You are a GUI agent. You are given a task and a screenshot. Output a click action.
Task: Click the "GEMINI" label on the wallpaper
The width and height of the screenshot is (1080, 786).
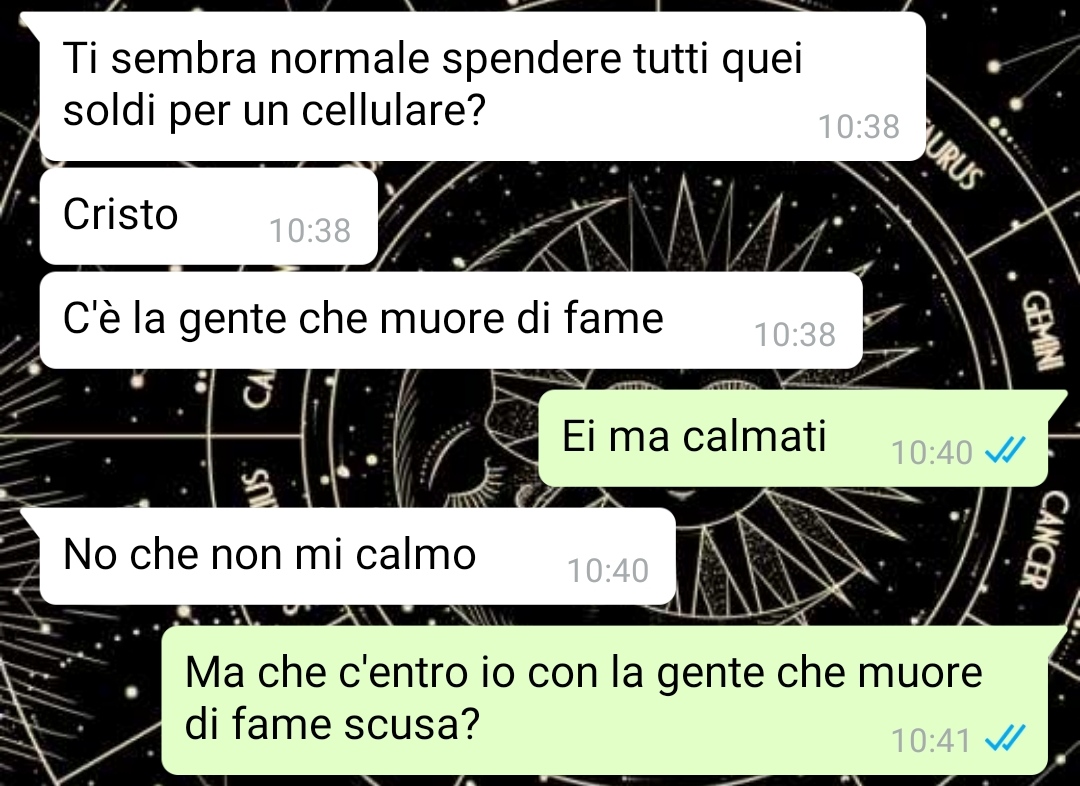[1035, 329]
